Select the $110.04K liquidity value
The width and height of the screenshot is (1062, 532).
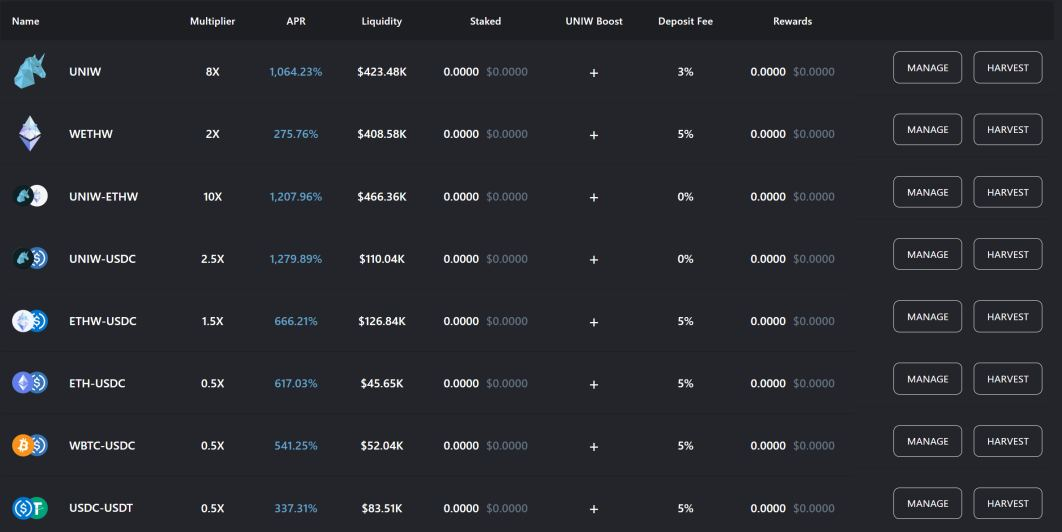coord(382,259)
